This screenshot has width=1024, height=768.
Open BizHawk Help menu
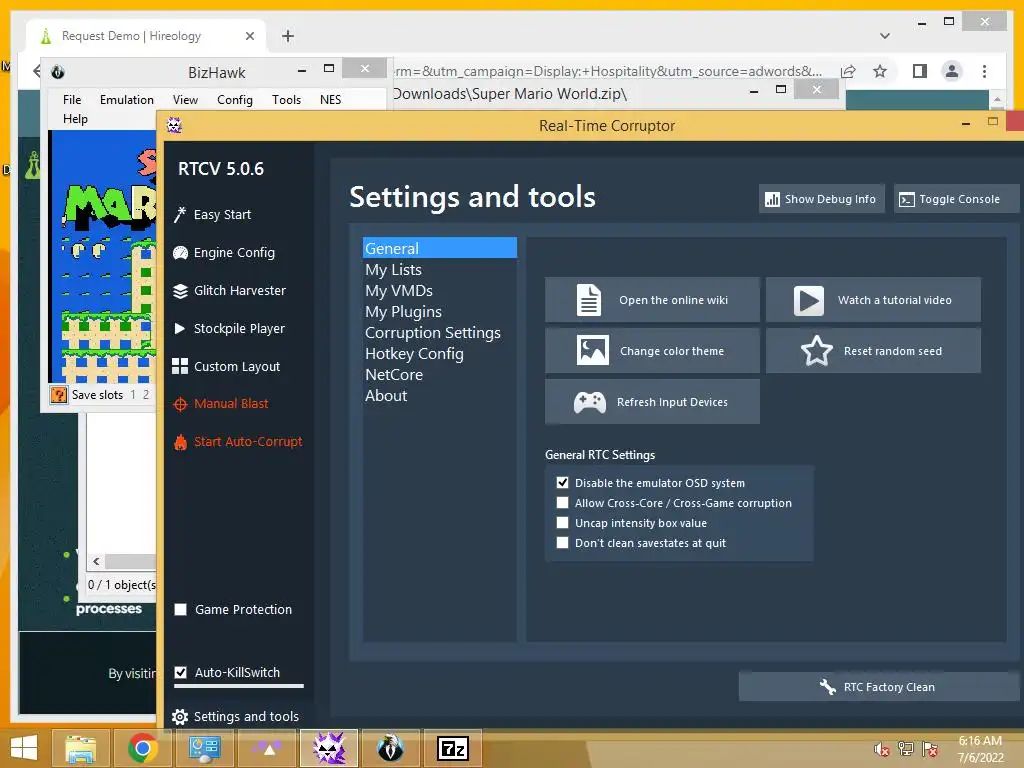click(x=75, y=119)
